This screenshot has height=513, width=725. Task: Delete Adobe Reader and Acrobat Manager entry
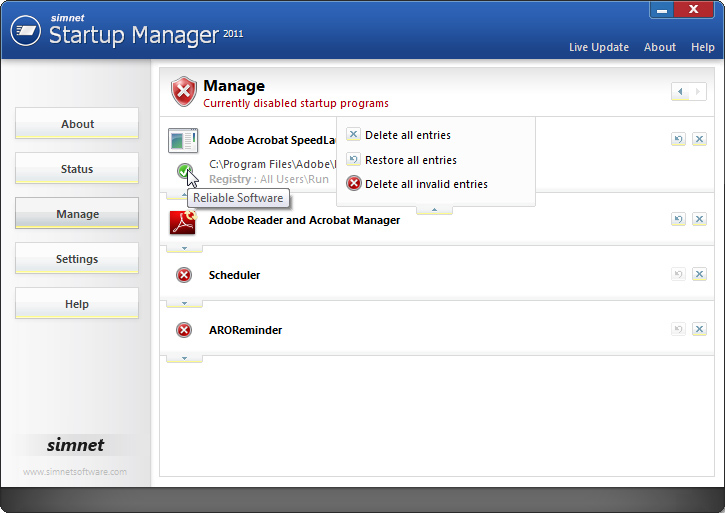[x=699, y=219]
